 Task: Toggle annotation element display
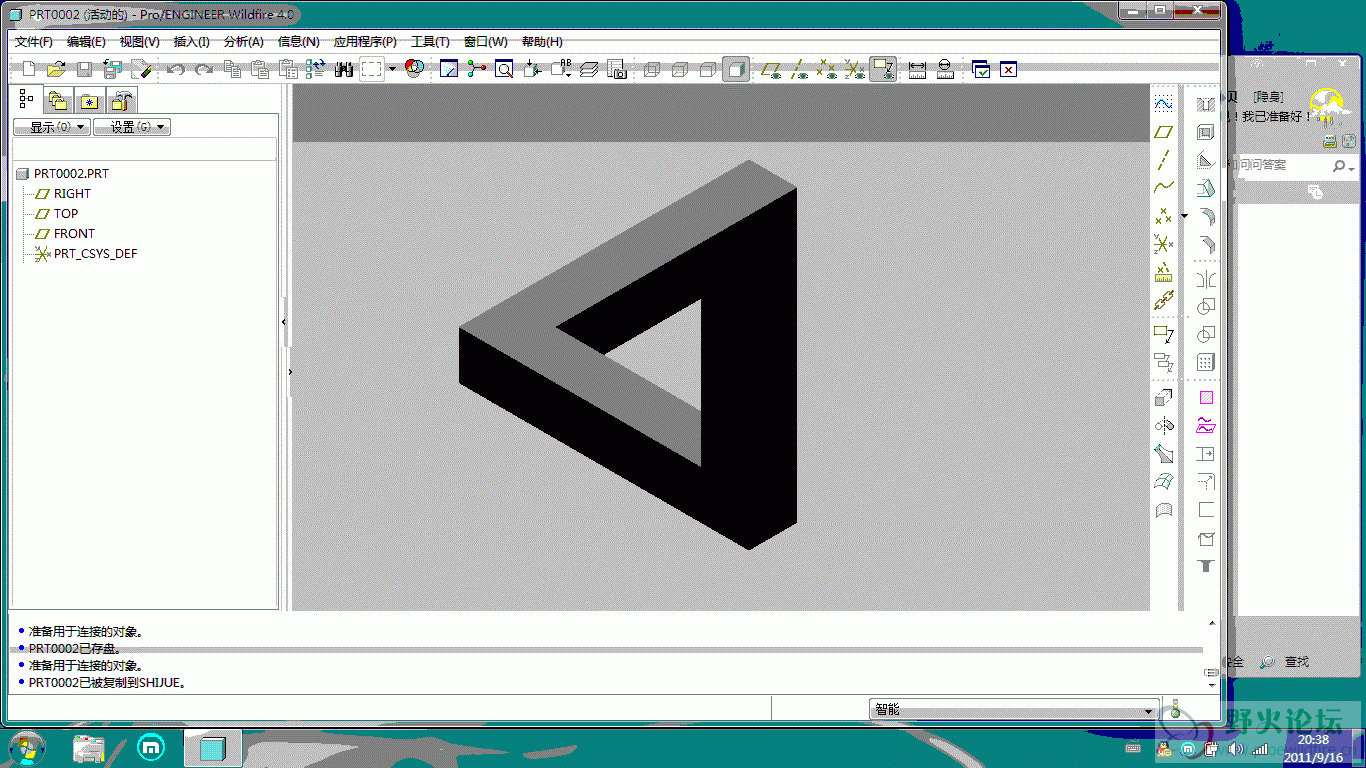coord(883,69)
